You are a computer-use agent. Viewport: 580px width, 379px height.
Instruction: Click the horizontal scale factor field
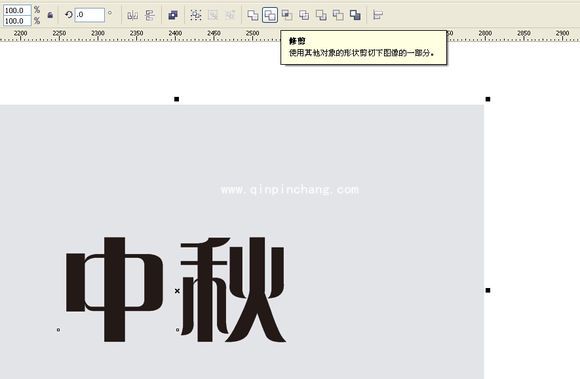click(x=17, y=10)
